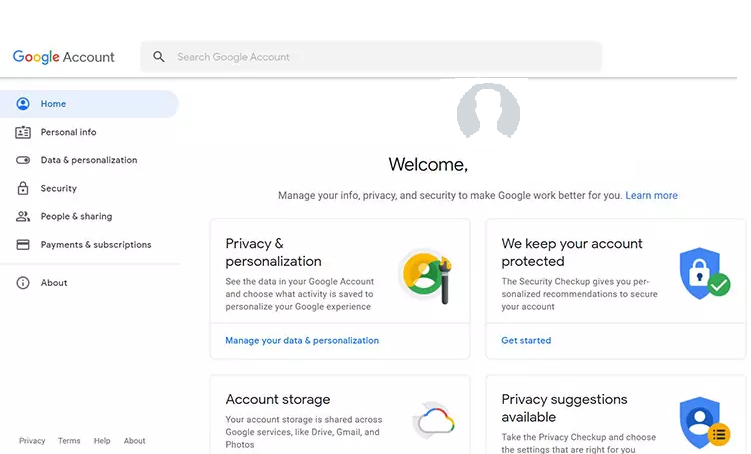
Task: Click the Privacy & personalization illustration
Action: [x=426, y=276]
